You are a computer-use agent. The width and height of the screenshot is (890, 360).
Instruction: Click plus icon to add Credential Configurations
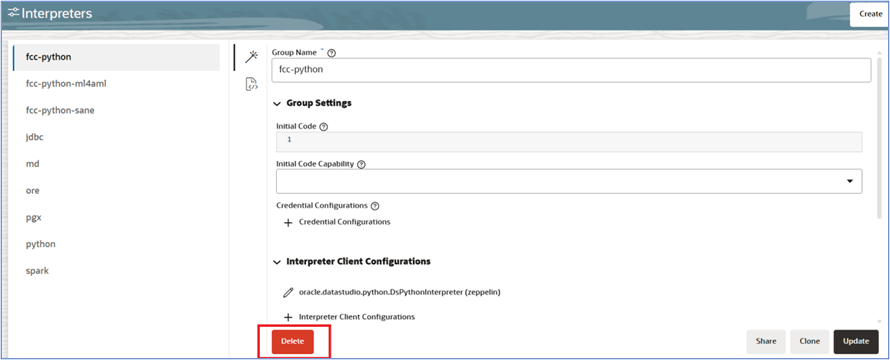click(x=288, y=222)
